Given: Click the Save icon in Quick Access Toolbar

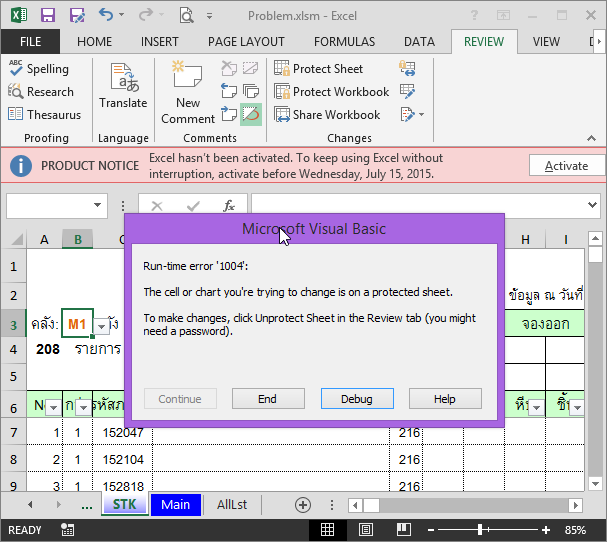Looking at the screenshot, I should (x=47, y=15).
